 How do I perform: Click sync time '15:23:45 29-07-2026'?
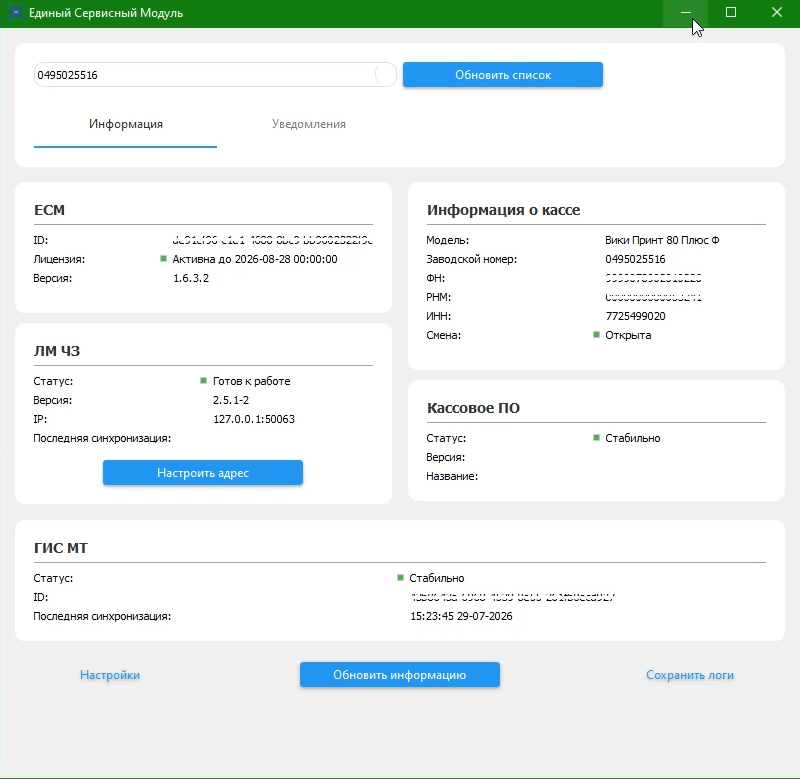(461, 616)
